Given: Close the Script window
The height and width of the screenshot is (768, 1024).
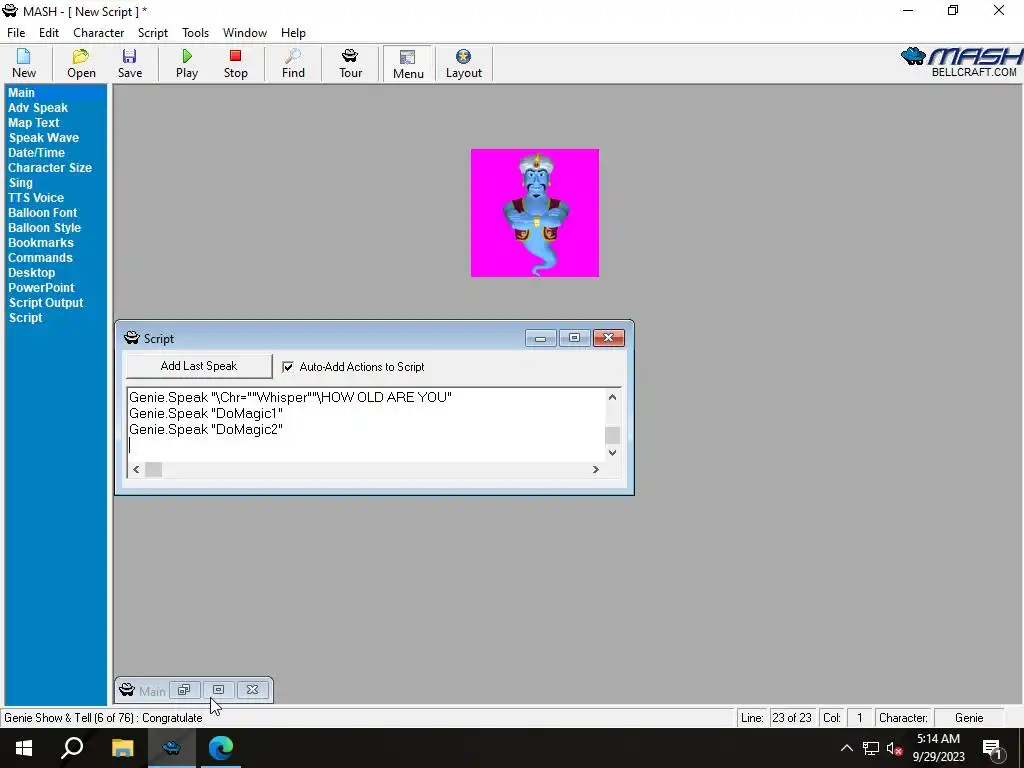Looking at the screenshot, I should (609, 338).
